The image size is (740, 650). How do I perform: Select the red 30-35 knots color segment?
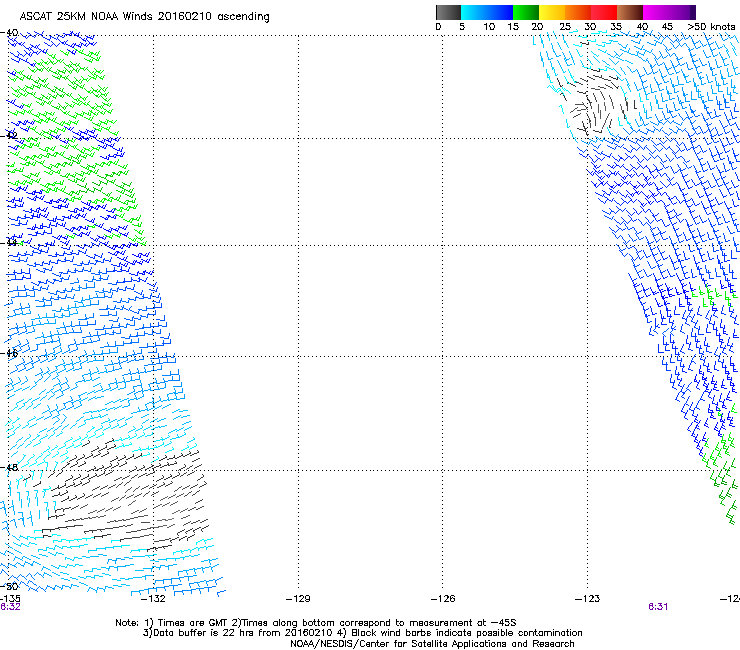pyautogui.click(x=604, y=12)
